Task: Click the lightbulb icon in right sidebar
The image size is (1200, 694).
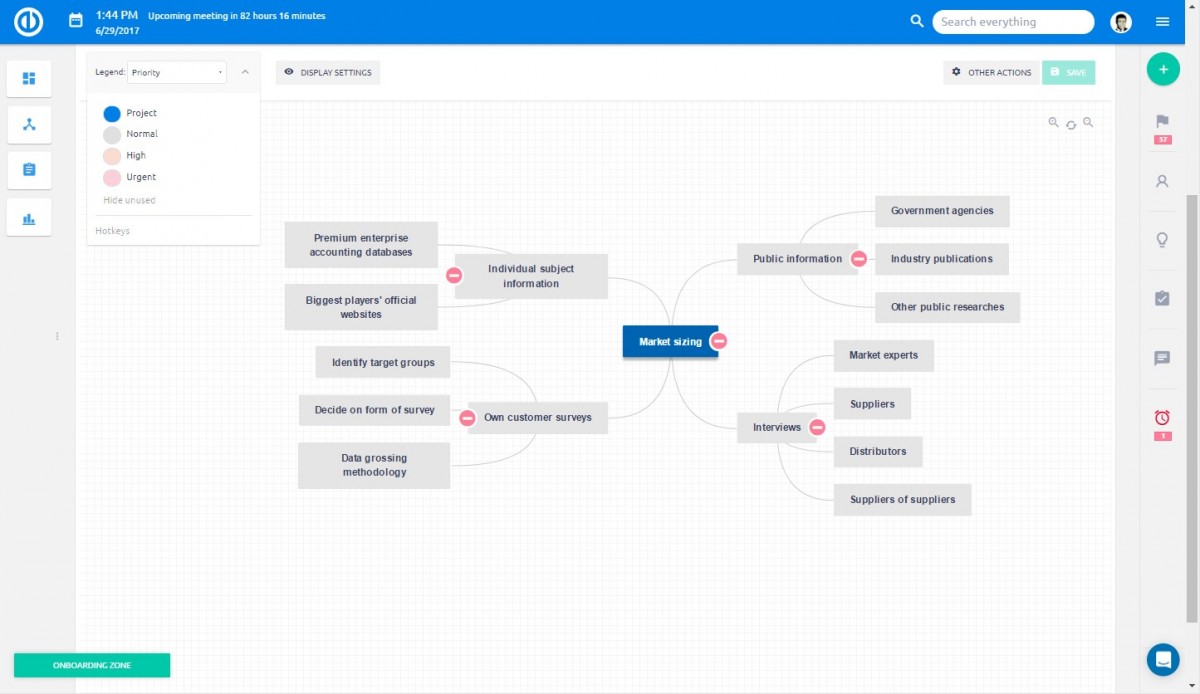Action: coord(1162,240)
